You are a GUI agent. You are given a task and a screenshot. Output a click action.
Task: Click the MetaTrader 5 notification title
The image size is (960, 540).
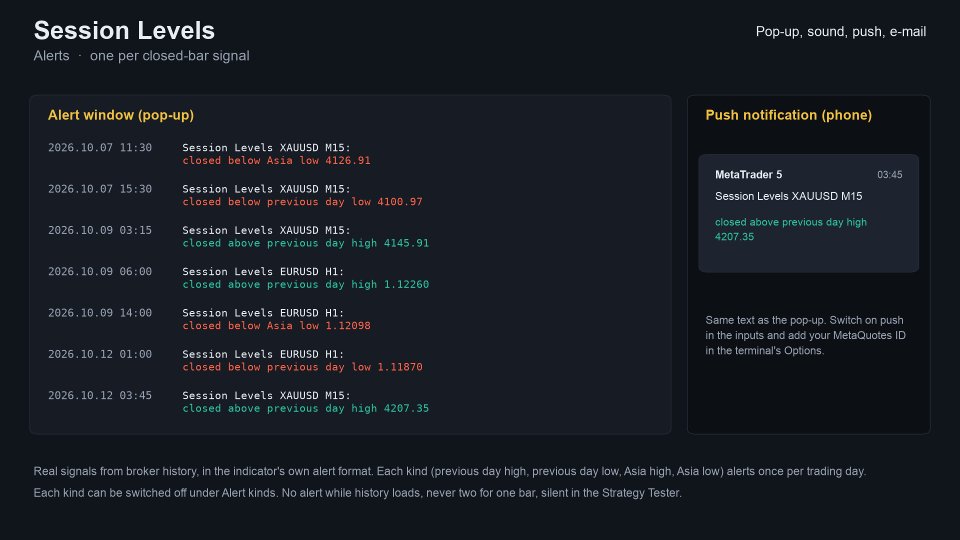point(748,174)
